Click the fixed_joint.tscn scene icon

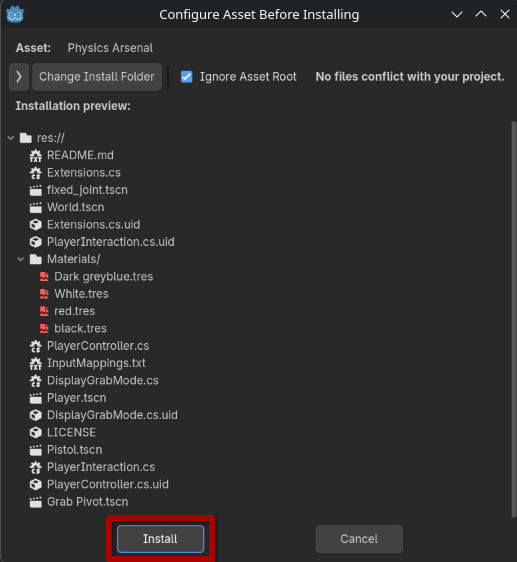[x=35, y=190]
